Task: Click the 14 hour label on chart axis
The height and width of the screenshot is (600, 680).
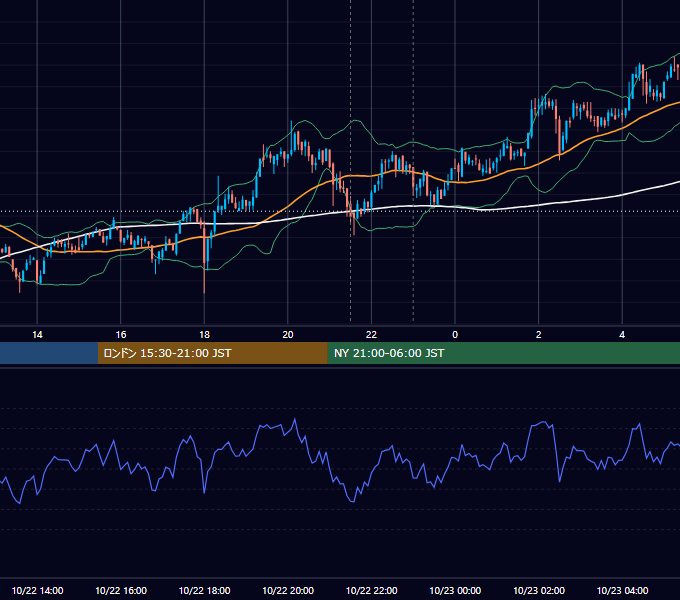Action: [x=37, y=335]
